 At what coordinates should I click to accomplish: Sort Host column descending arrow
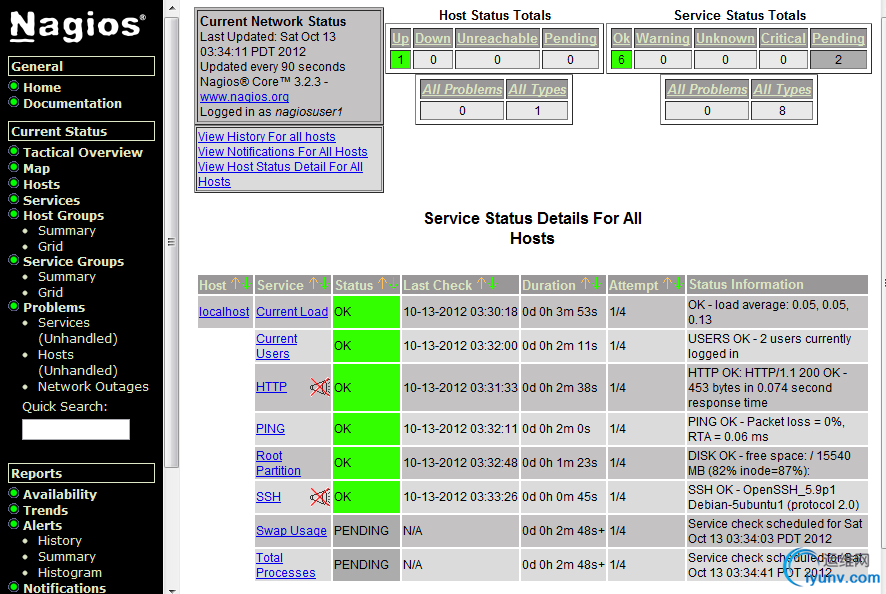246,283
